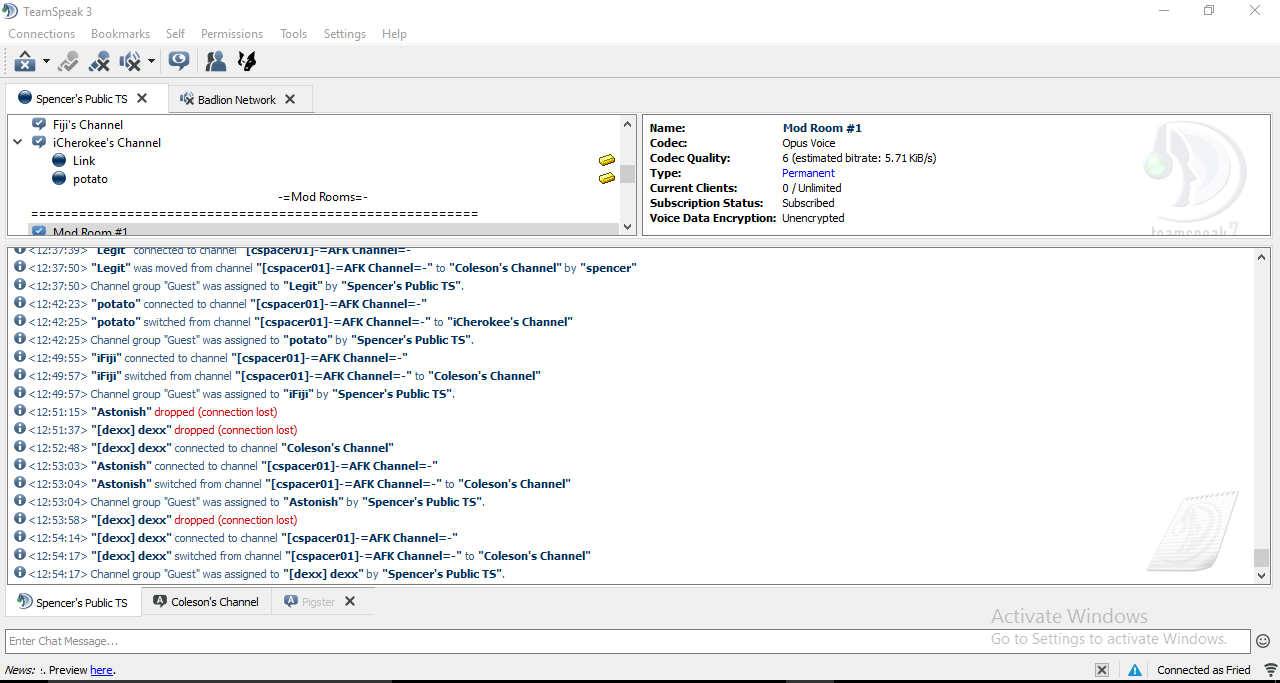Close the Badlion Network server tab

click(290, 100)
